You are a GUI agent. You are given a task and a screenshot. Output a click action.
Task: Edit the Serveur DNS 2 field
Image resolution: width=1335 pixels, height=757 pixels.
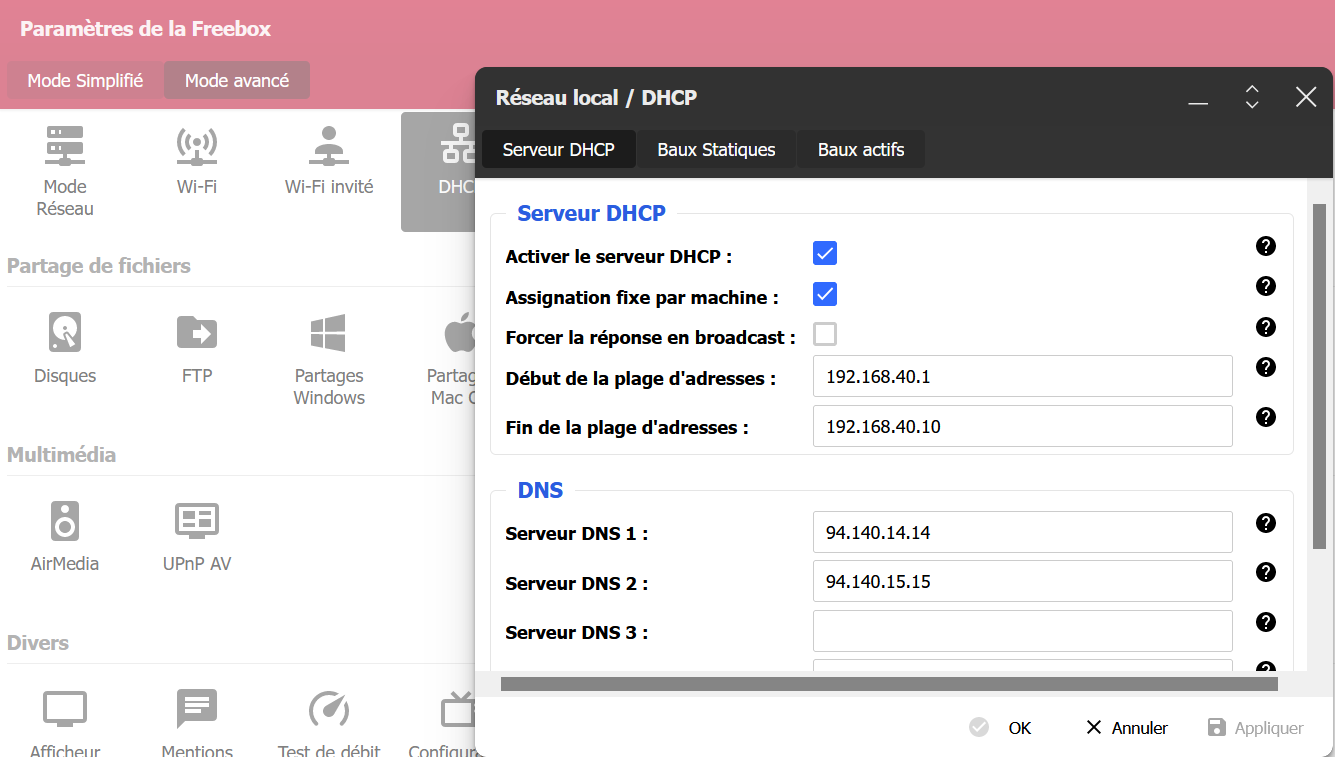tap(1023, 581)
